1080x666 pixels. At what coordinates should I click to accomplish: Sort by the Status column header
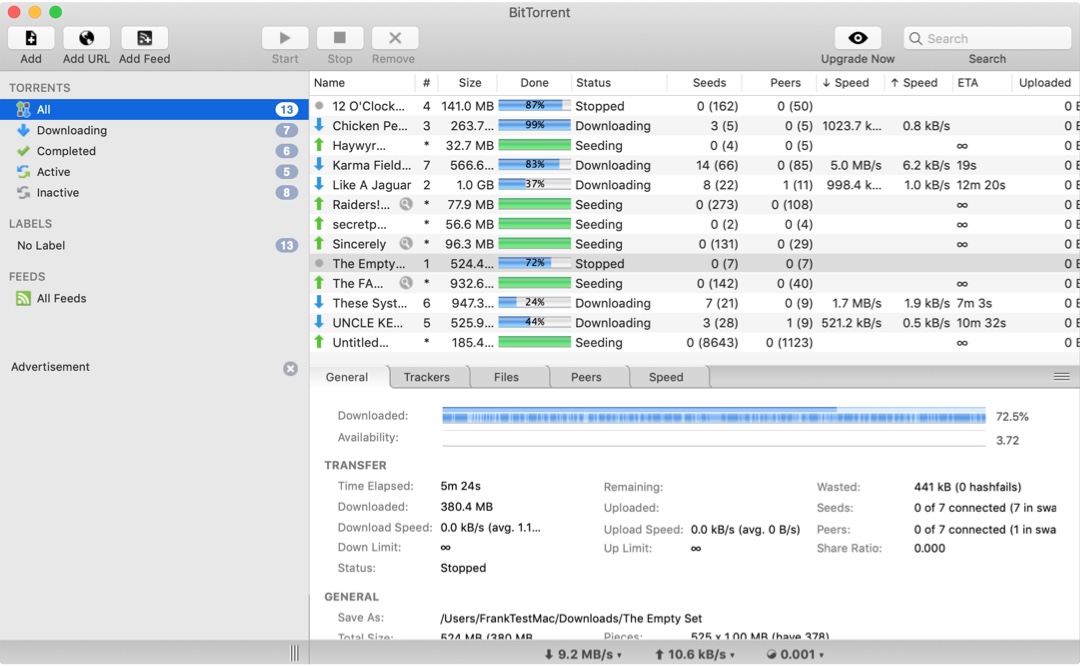point(619,83)
